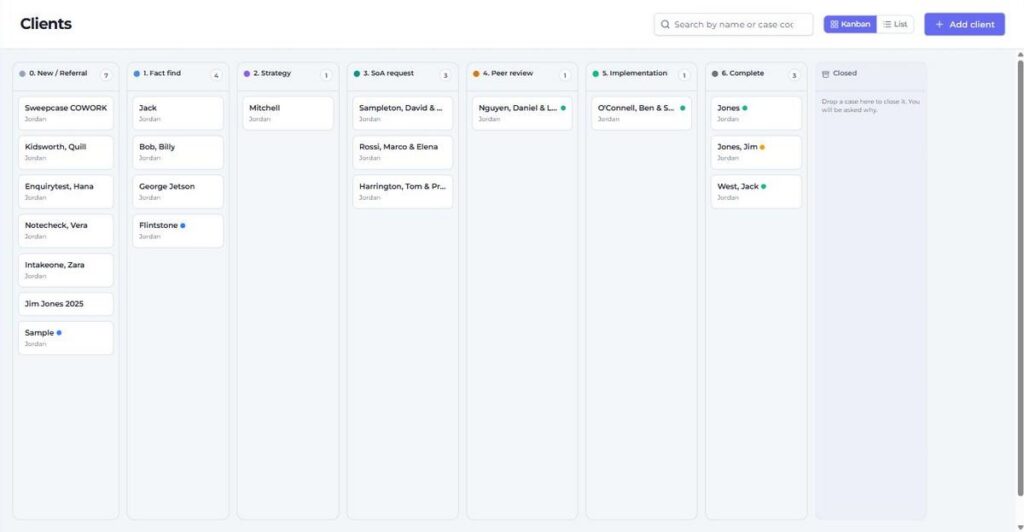
Task: Click the green dot on O'Connell, Ben card
Action: point(682,108)
